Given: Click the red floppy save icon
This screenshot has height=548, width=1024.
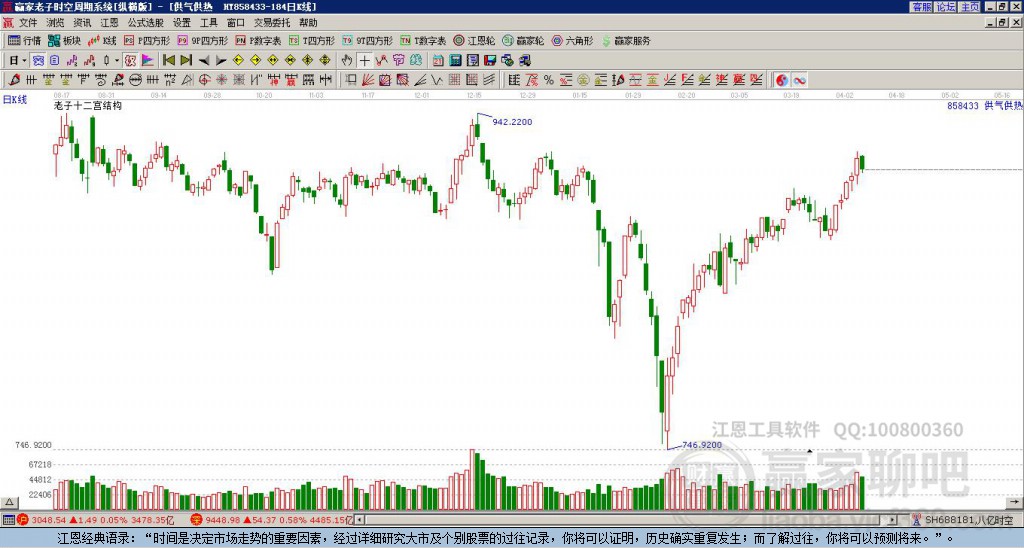Looking at the screenshot, I should click(490, 61).
